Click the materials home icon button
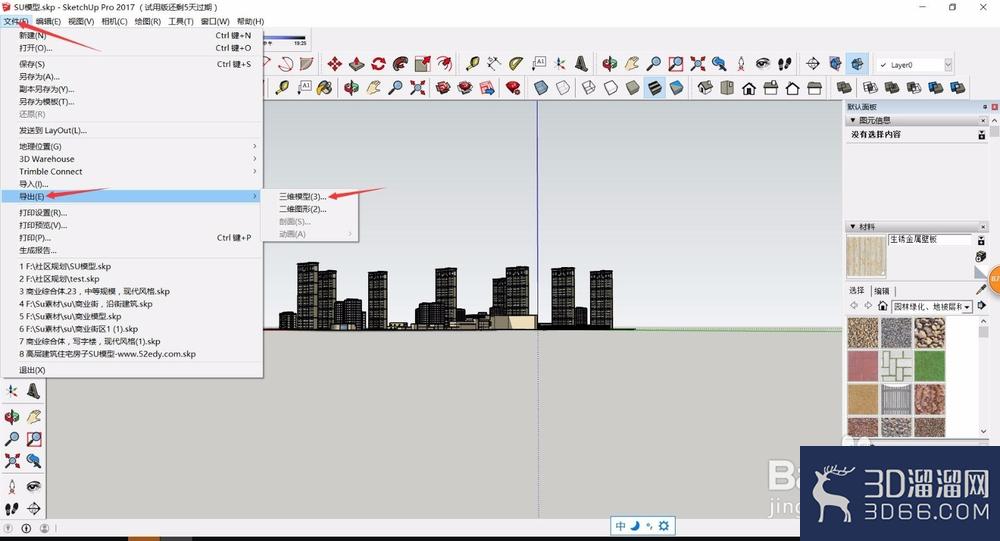 (883, 306)
